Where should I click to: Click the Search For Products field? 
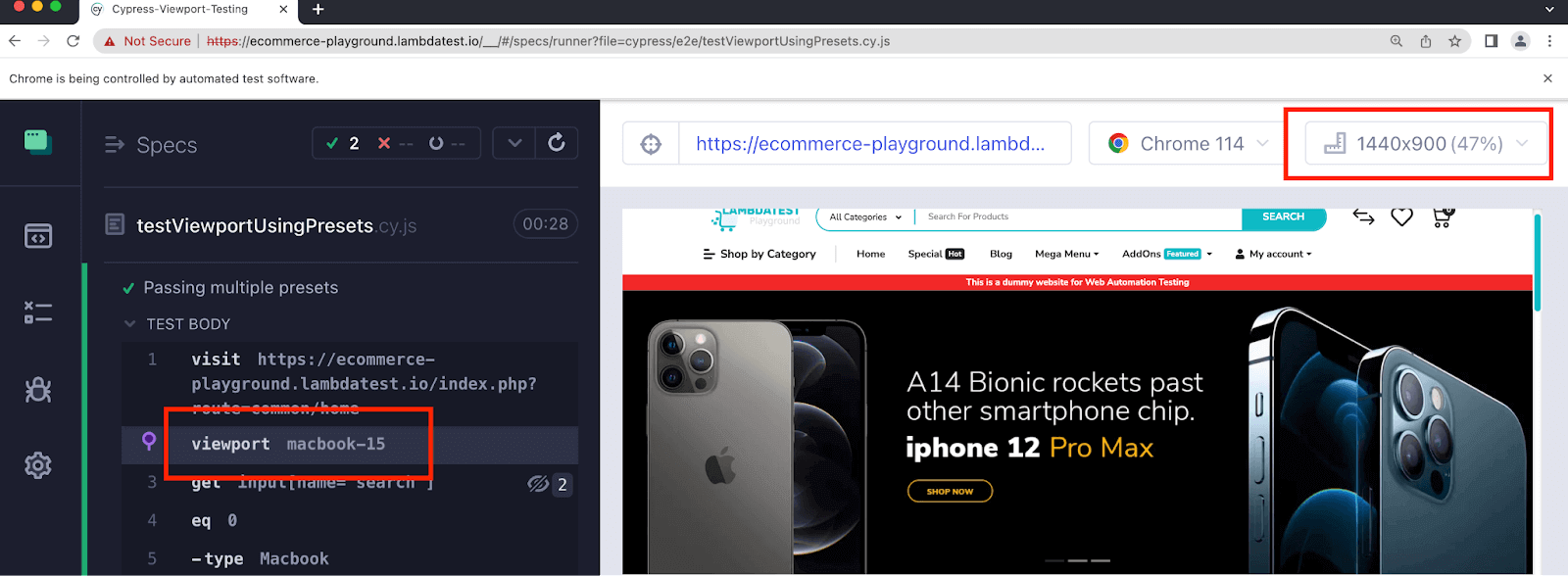point(1078,216)
